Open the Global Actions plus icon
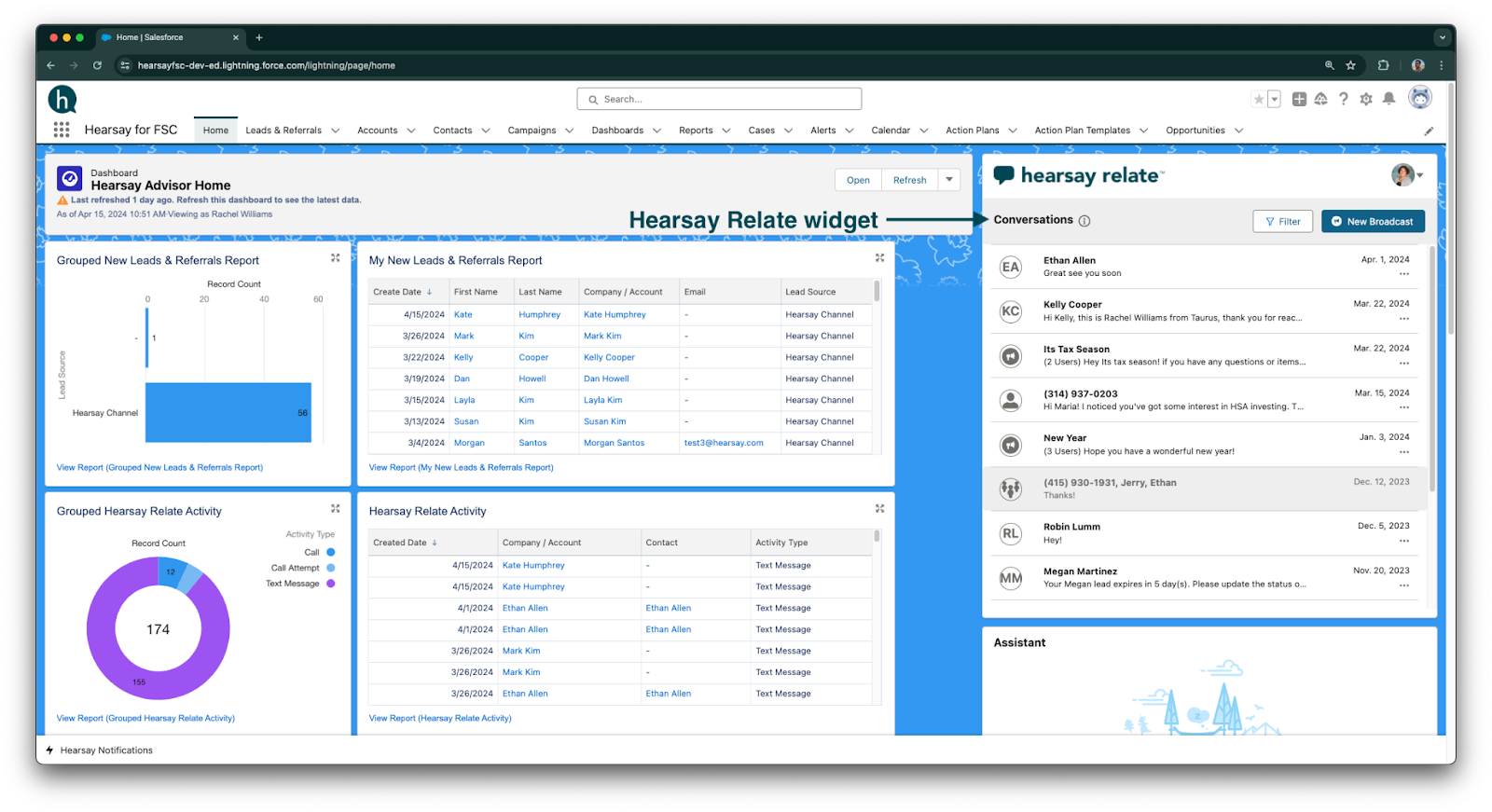The width and height of the screenshot is (1492, 812). pyautogui.click(x=1299, y=99)
